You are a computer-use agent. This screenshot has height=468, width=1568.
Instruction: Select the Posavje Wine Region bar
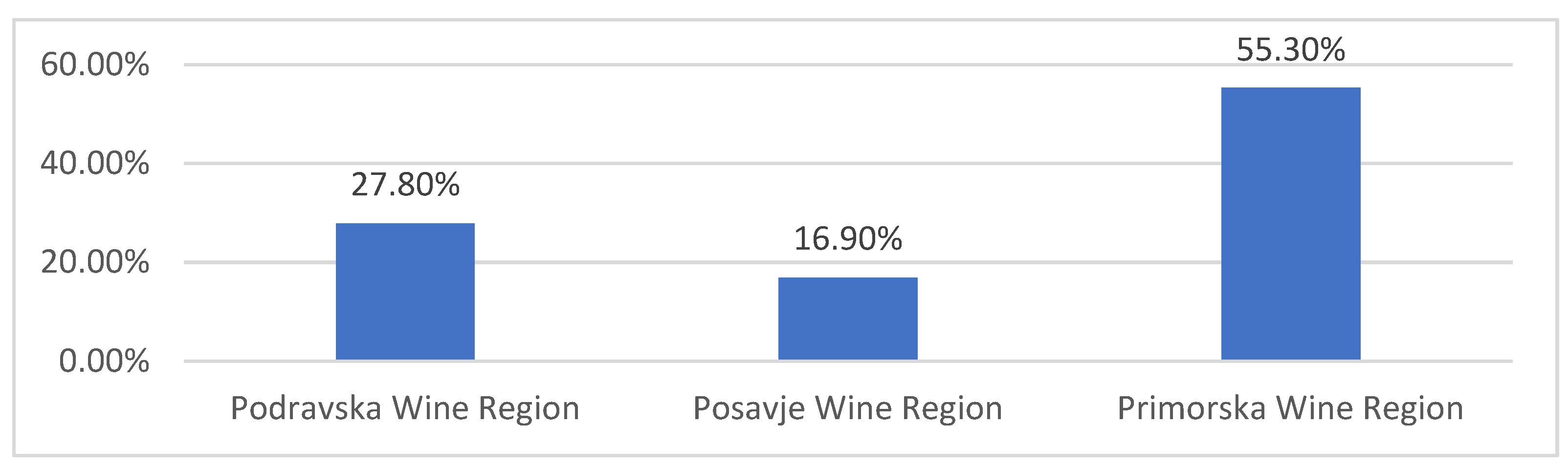[847, 319]
